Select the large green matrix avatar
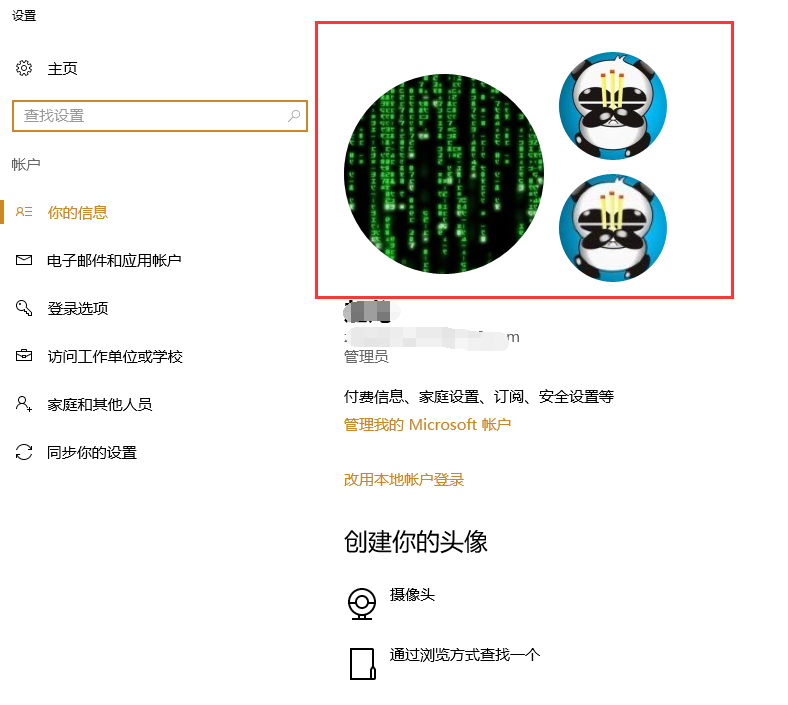 coord(444,174)
